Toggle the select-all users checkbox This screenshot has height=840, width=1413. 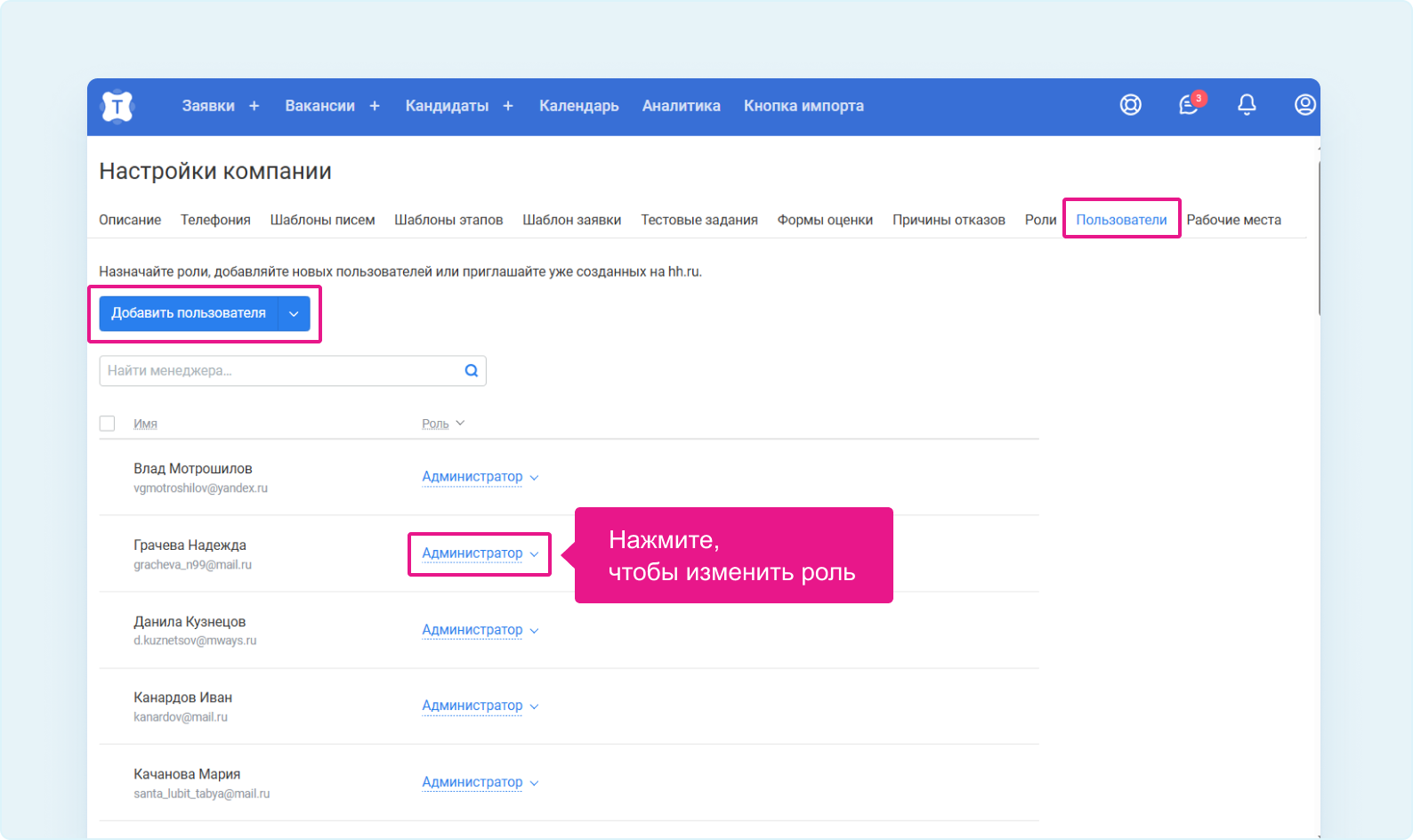108,424
